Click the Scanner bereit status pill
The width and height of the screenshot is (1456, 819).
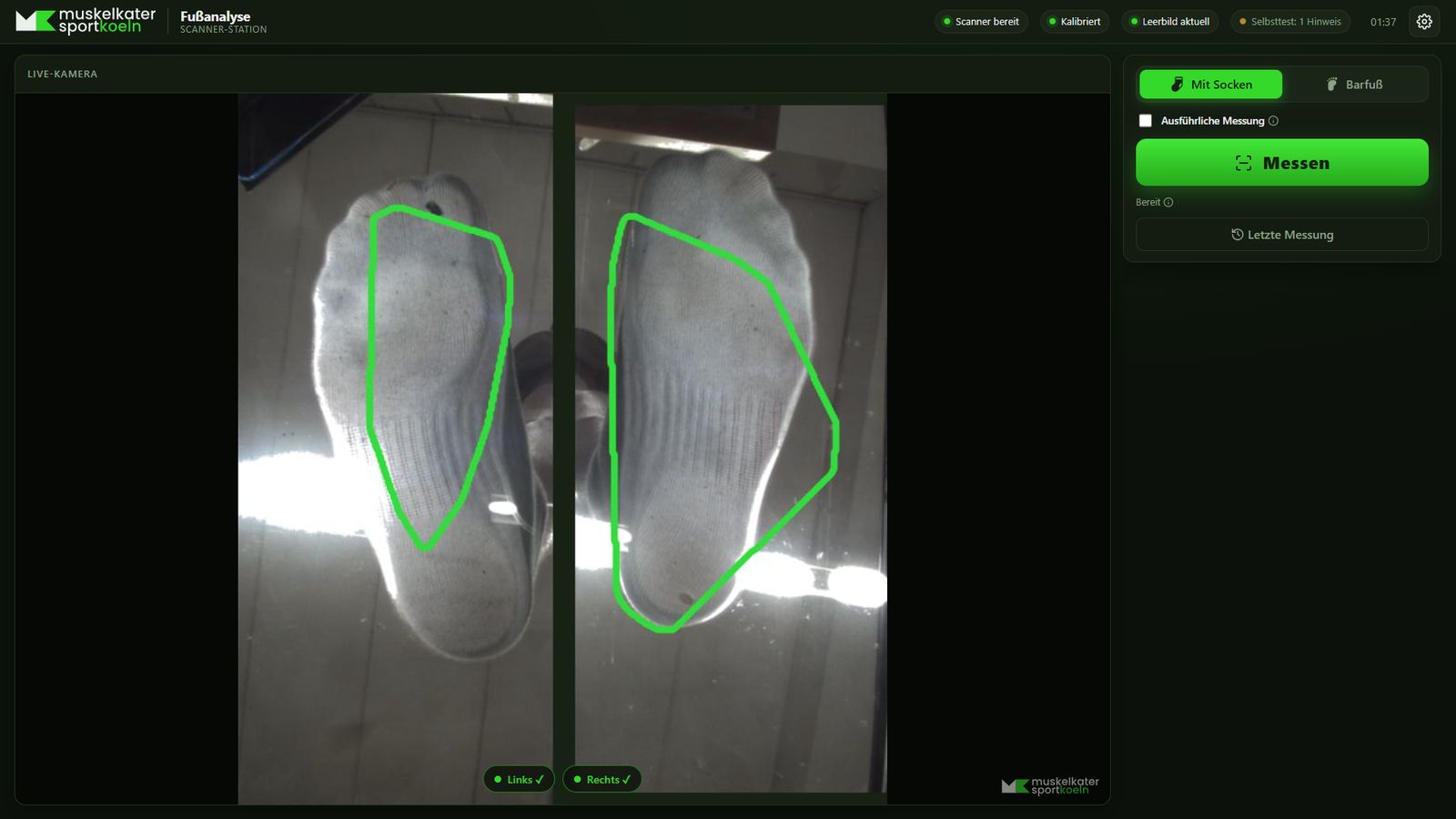coord(981,22)
